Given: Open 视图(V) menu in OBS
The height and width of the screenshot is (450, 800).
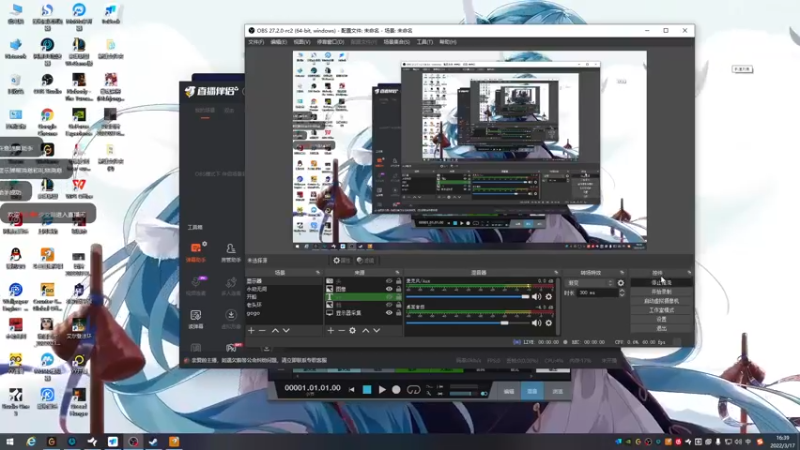Looking at the screenshot, I should (x=302, y=42).
